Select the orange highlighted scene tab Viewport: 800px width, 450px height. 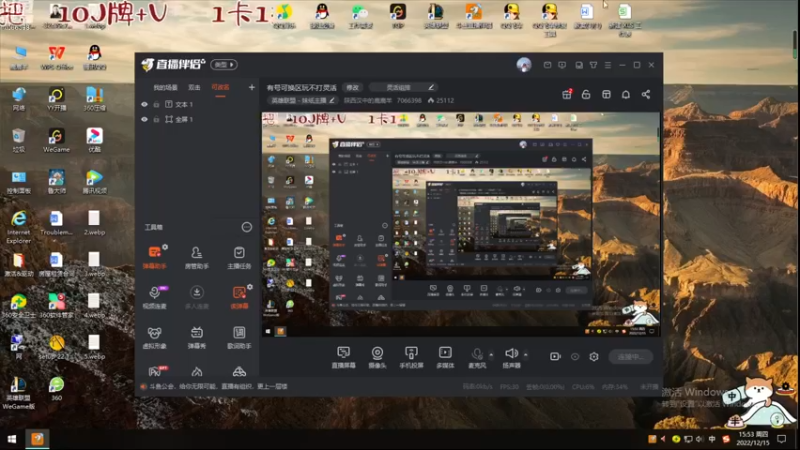(x=220, y=88)
